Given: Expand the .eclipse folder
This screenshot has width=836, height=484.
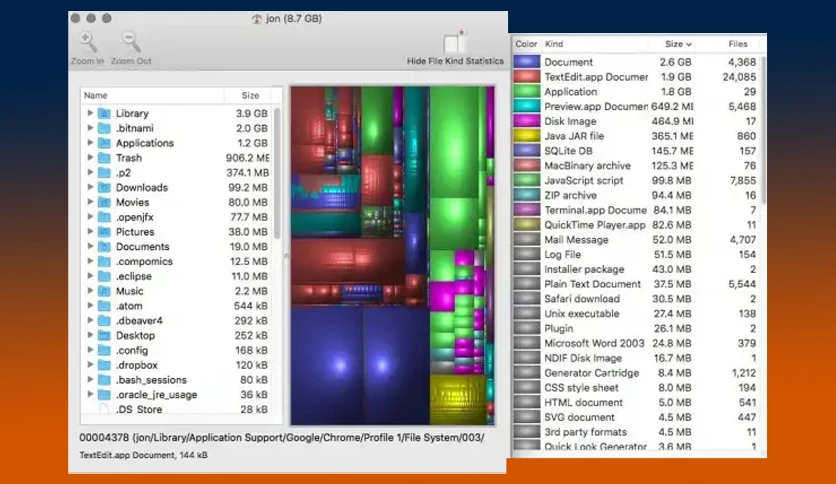Looking at the screenshot, I should (90, 276).
